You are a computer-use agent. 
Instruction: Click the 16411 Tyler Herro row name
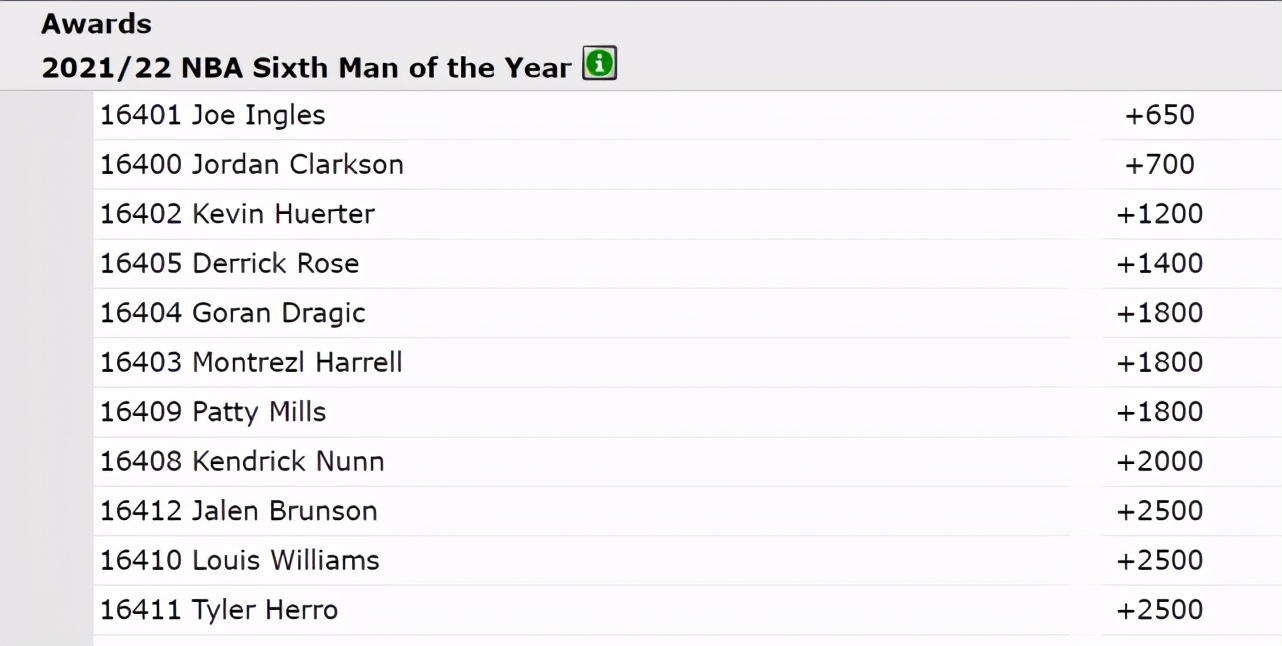click(x=219, y=610)
